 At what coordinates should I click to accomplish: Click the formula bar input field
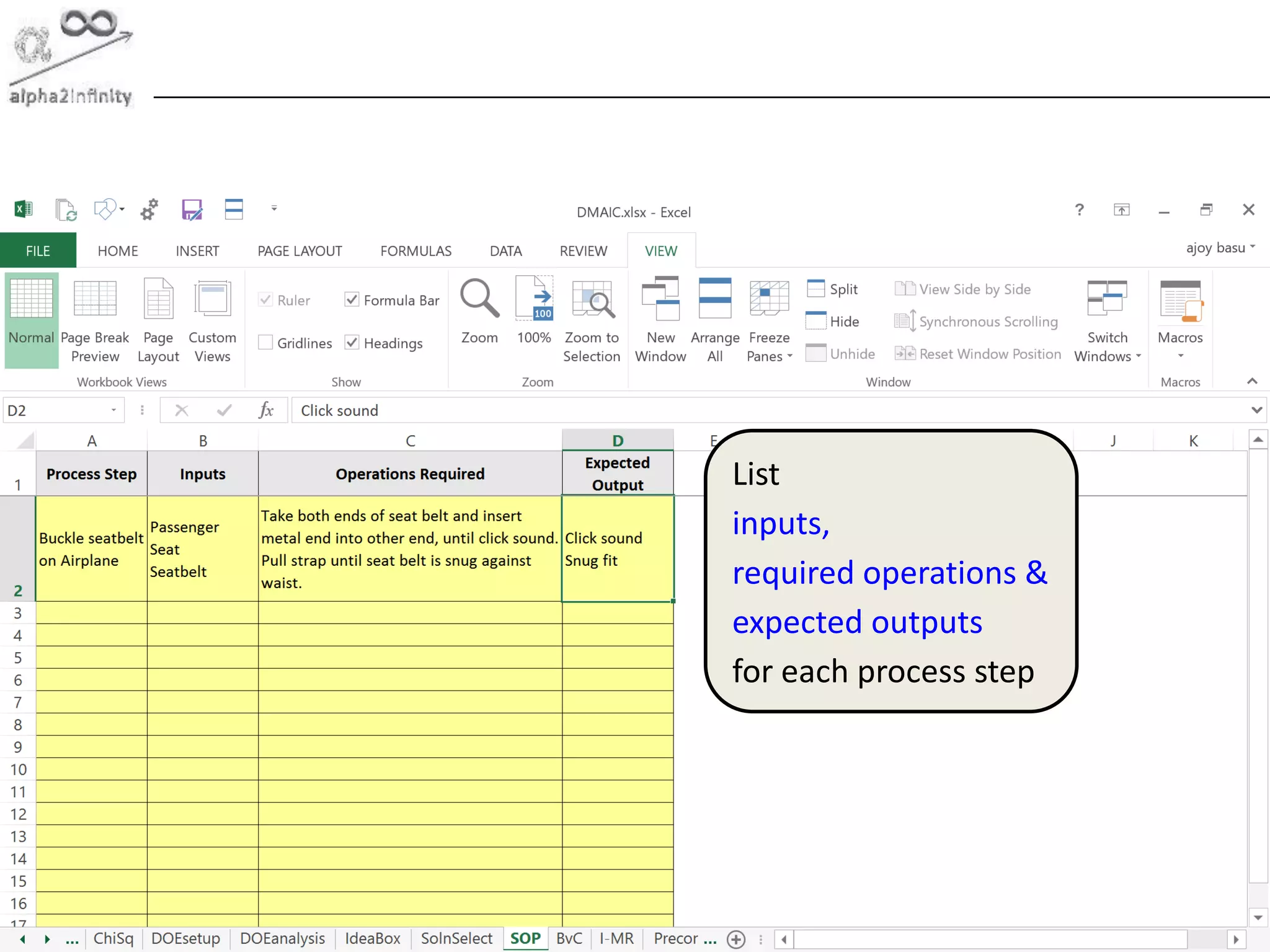769,410
